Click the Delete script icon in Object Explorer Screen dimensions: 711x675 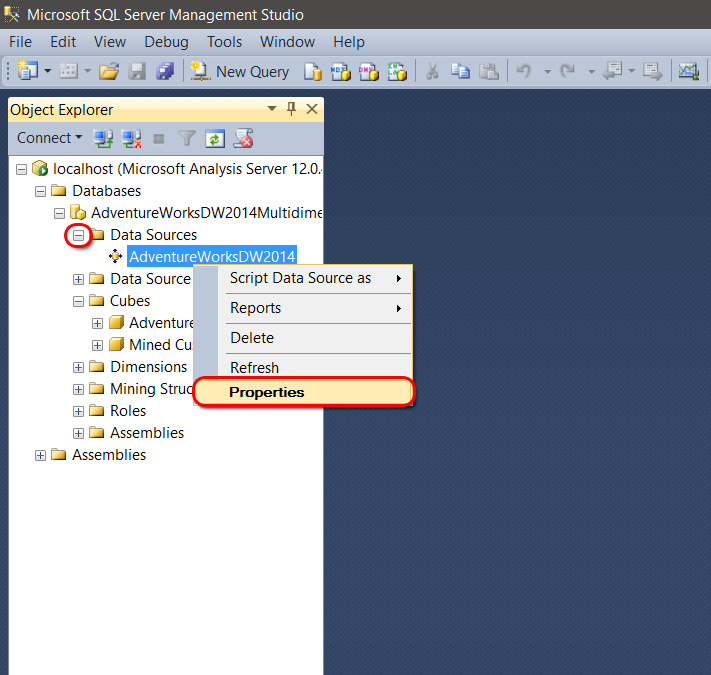click(x=243, y=138)
